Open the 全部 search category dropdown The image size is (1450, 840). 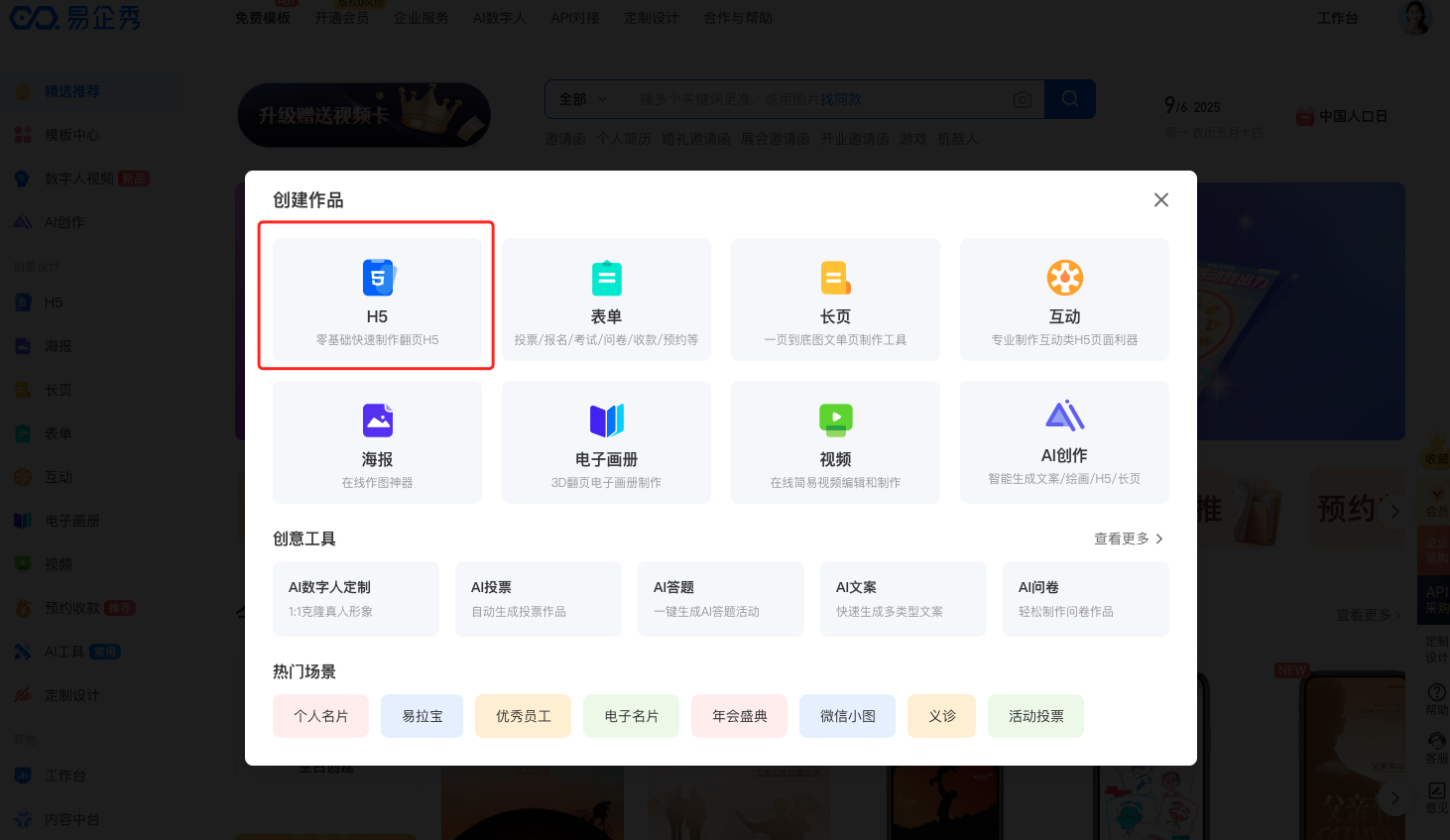[x=583, y=99]
